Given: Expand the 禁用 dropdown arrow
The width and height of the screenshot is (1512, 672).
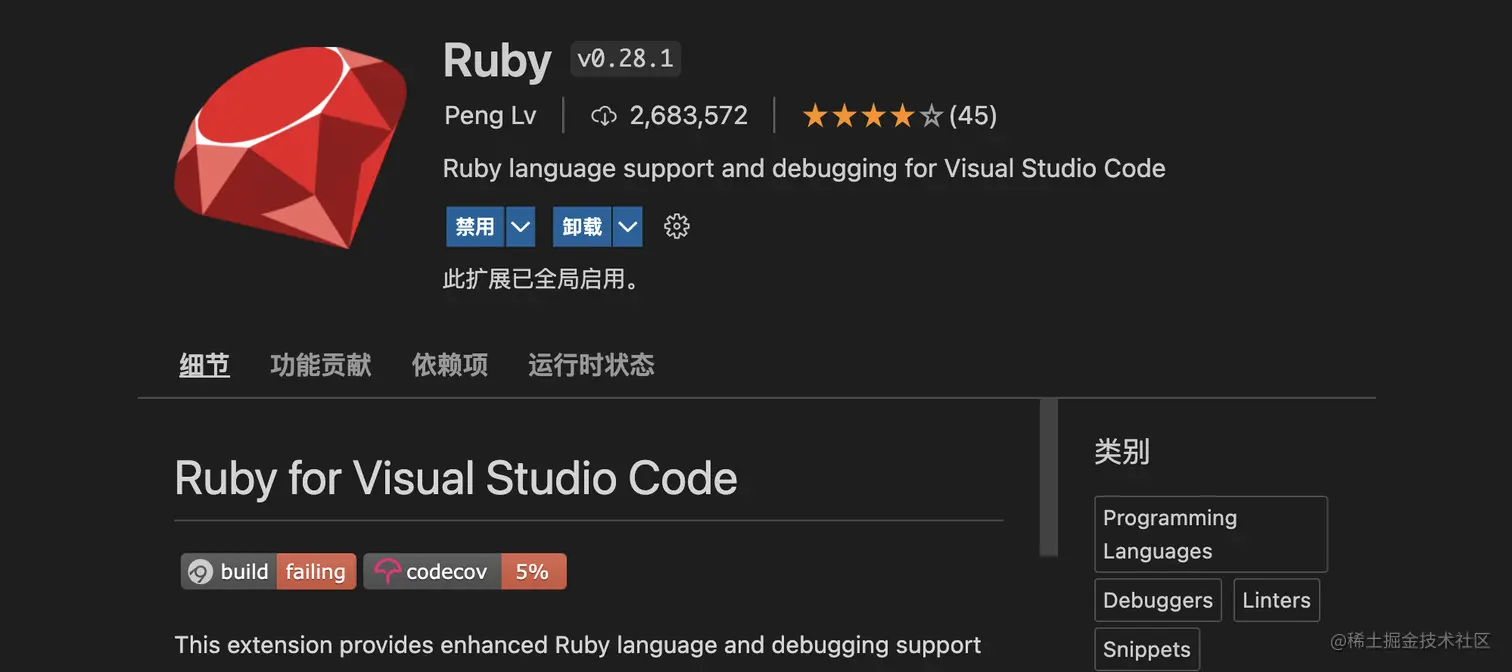Looking at the screenshot, I should [x=520, y=227].
